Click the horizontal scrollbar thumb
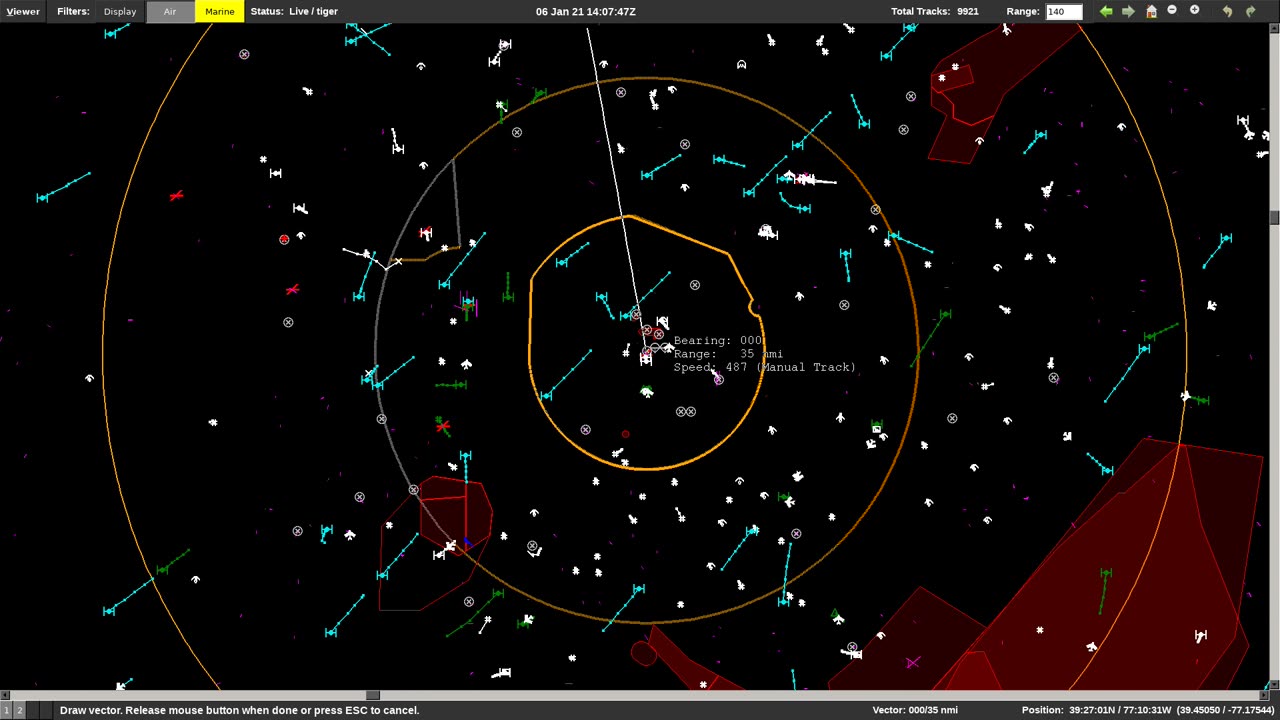Viewport: 1280px width, 720px height. click(x=373, y=695)
